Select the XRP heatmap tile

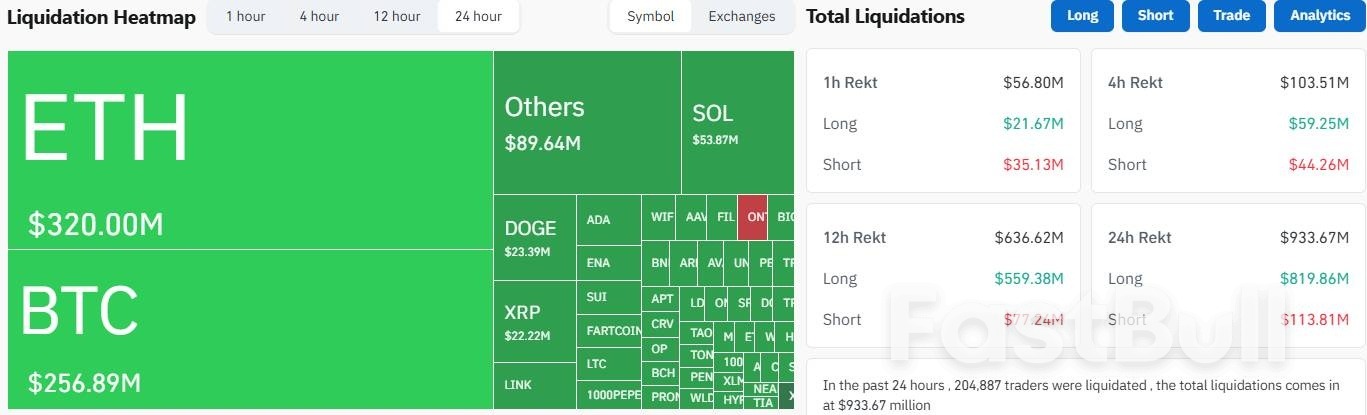pyautogui.click(x=535, y=322)
